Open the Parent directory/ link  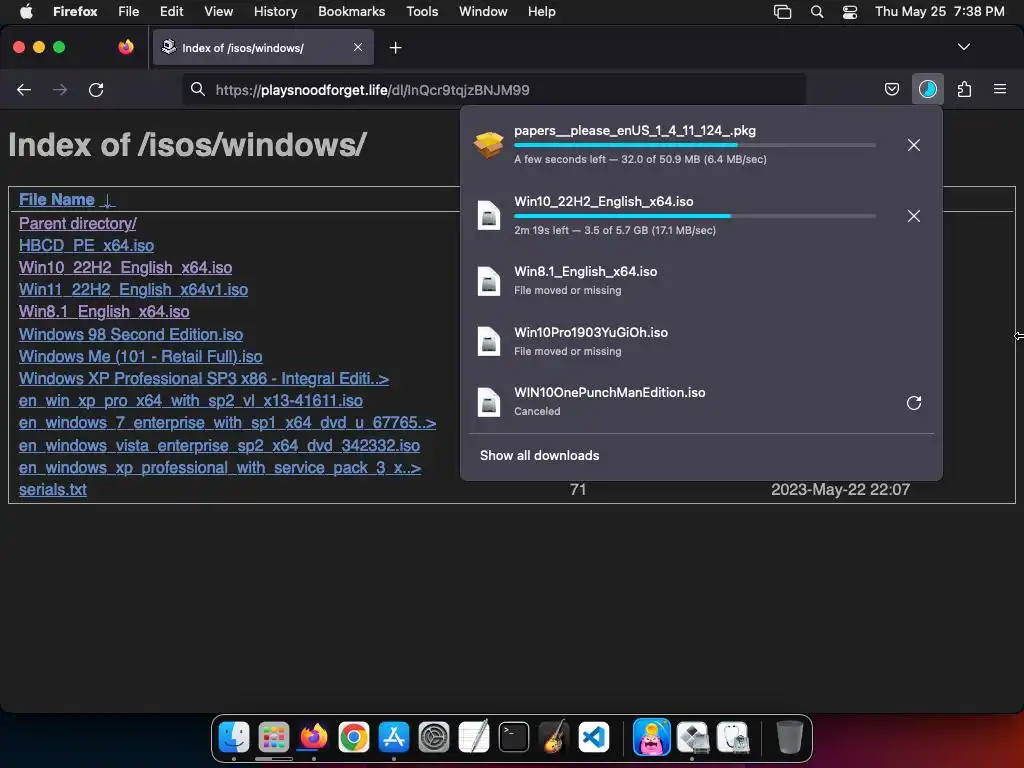pyautogui.click(x=78, y=223)
